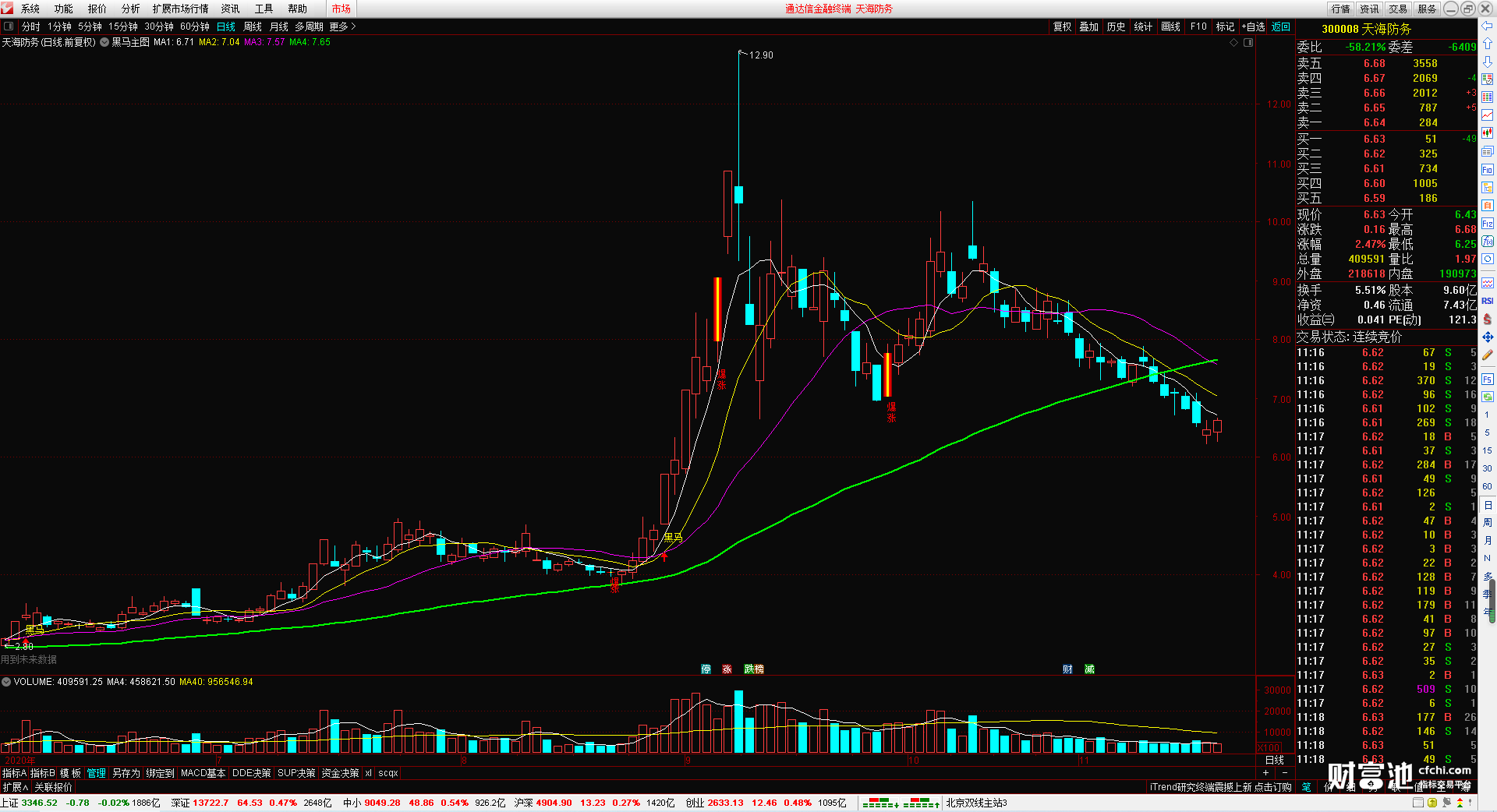The image size is (1497, 812).
Task: Click the 另存为 save-as button
Action: (126, 773)
